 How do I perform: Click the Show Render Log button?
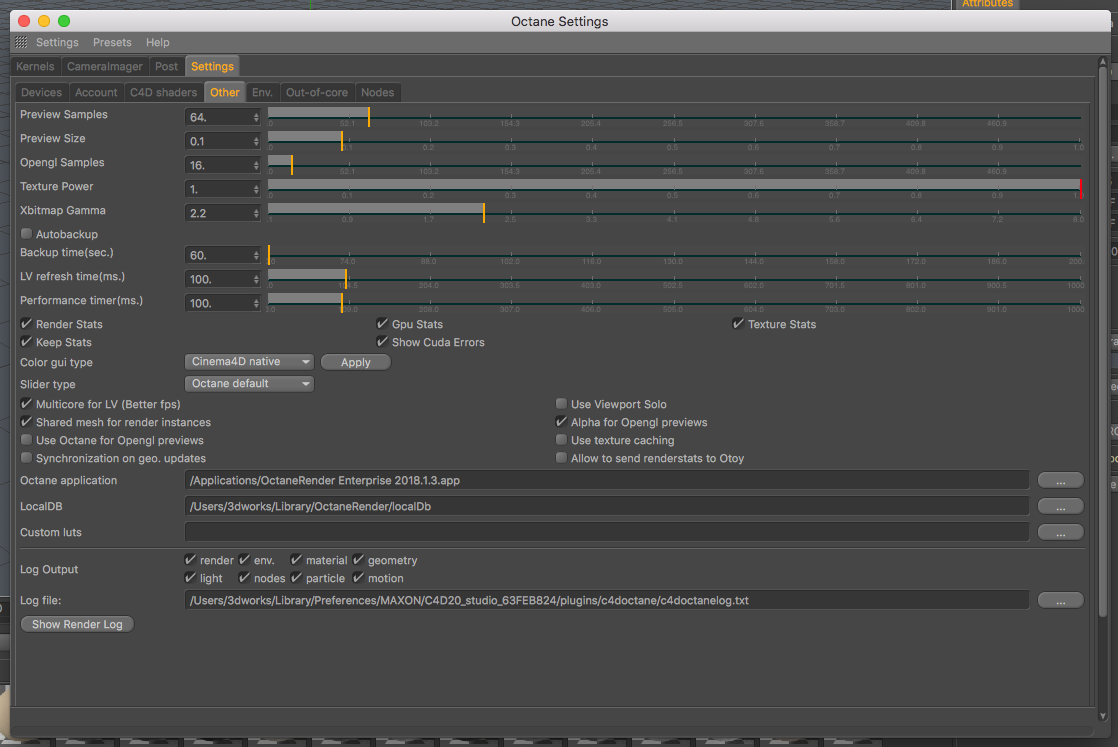[77, 624]
